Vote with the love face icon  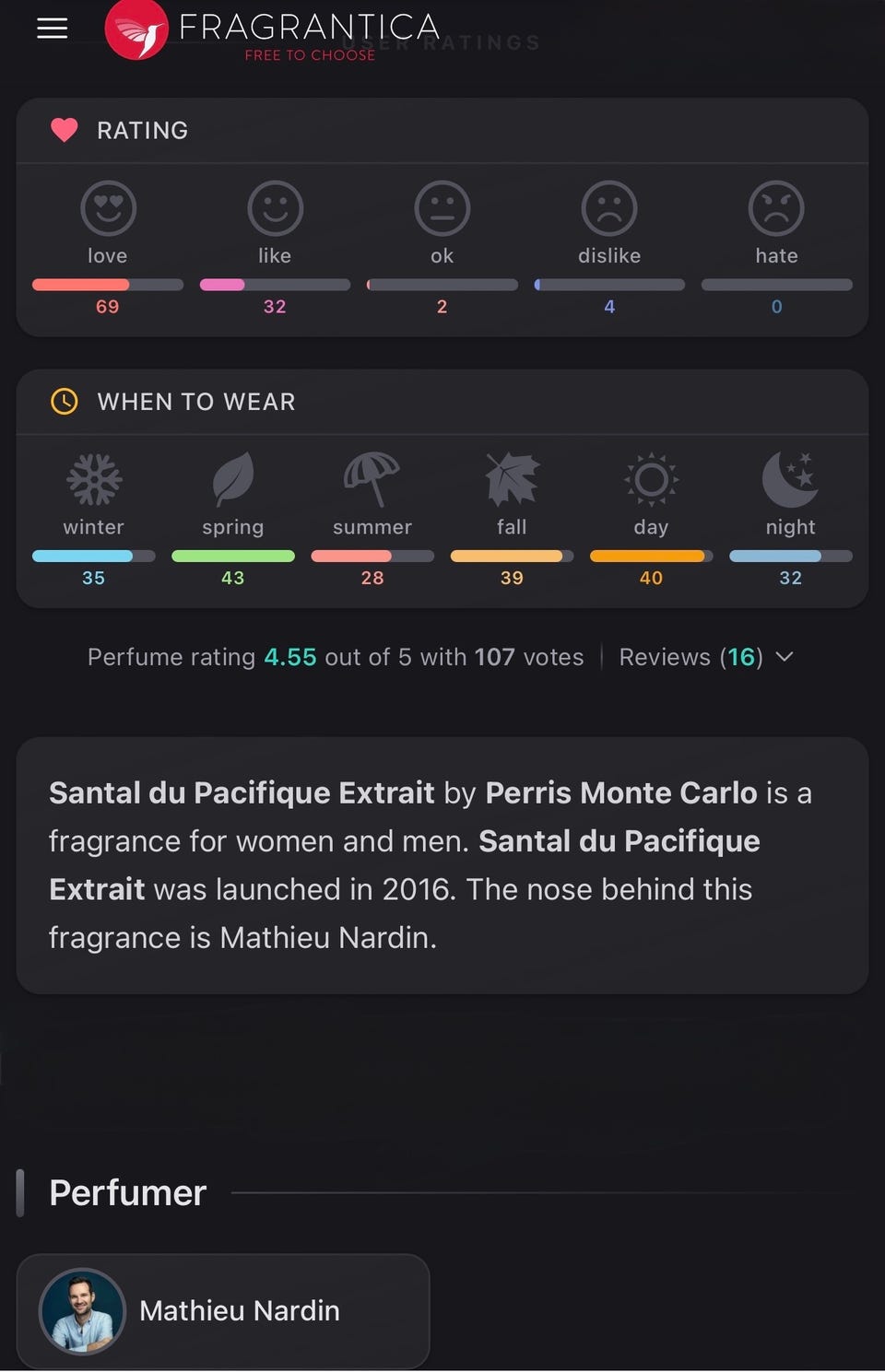click(108, 208)
